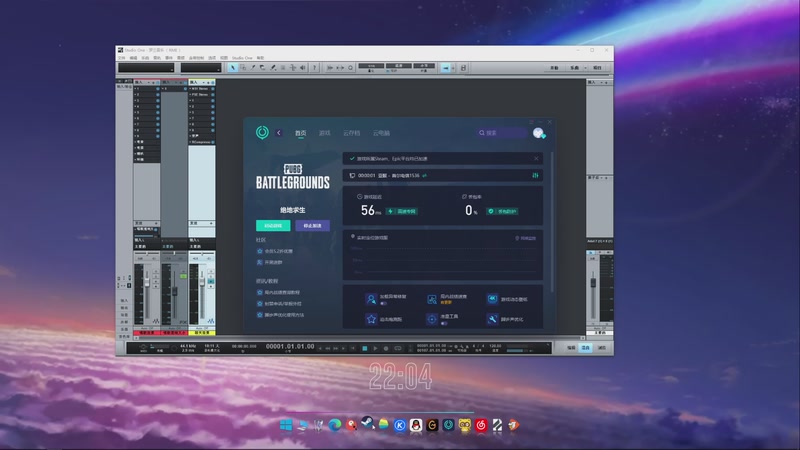Image resolution: width=800 pixels, height=450 pixels.
Task: Click the wrench script optimization icon
Action: (492, 319)
